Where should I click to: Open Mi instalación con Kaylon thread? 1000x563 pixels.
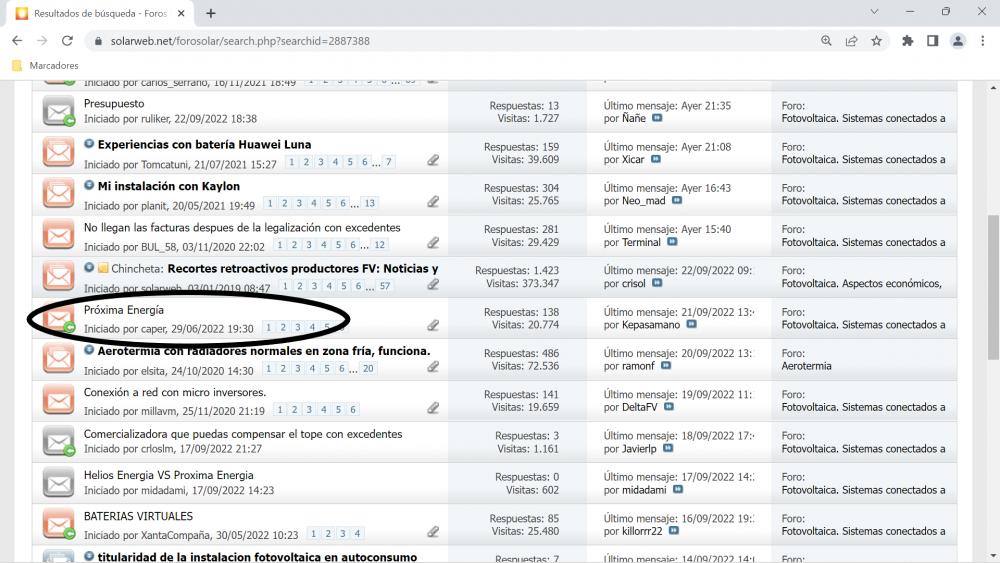click(168, 186)
